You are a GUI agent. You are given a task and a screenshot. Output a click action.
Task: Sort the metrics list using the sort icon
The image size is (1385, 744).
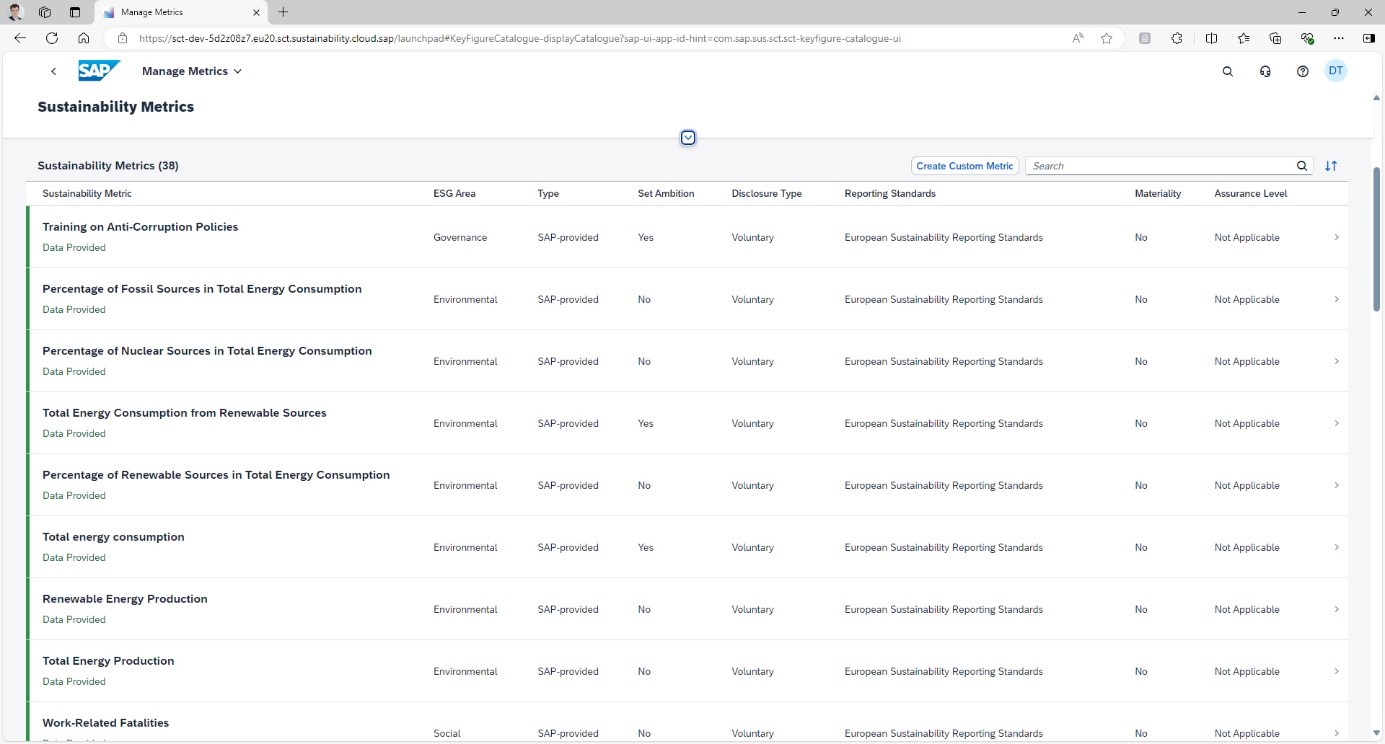tap(1331, 165)
